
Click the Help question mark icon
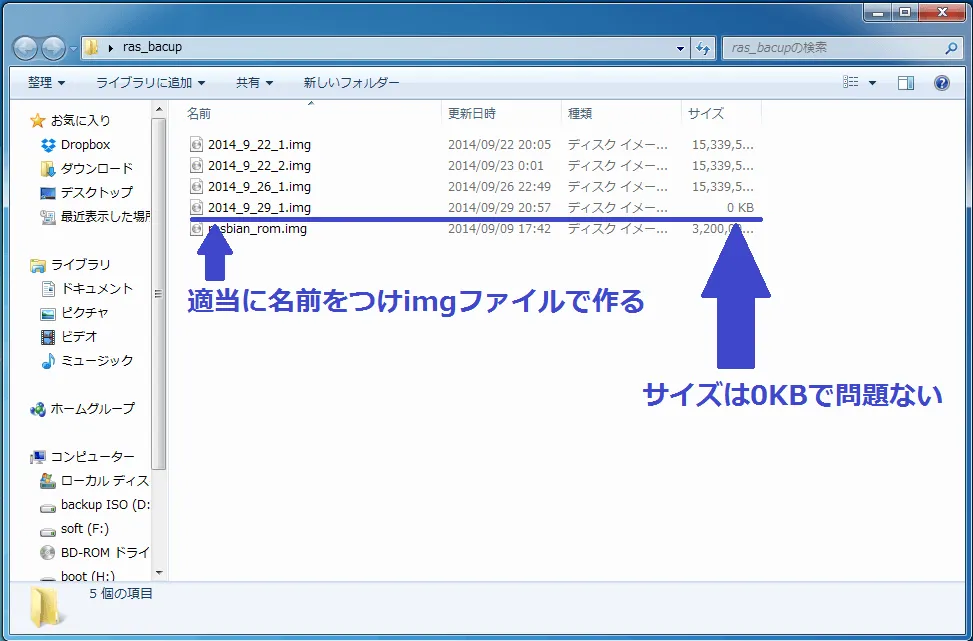point(941,83)
